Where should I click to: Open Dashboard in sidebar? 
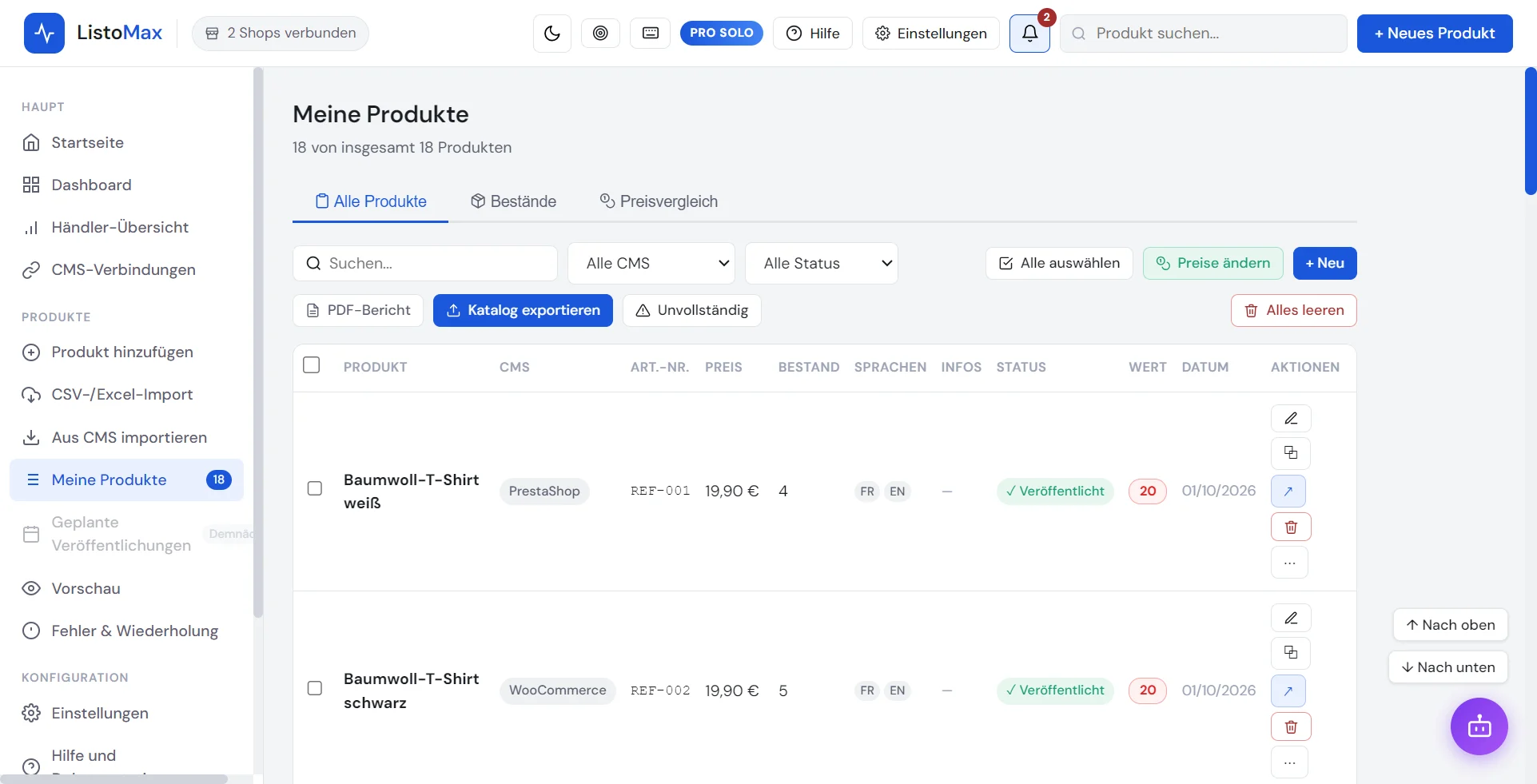127,185
